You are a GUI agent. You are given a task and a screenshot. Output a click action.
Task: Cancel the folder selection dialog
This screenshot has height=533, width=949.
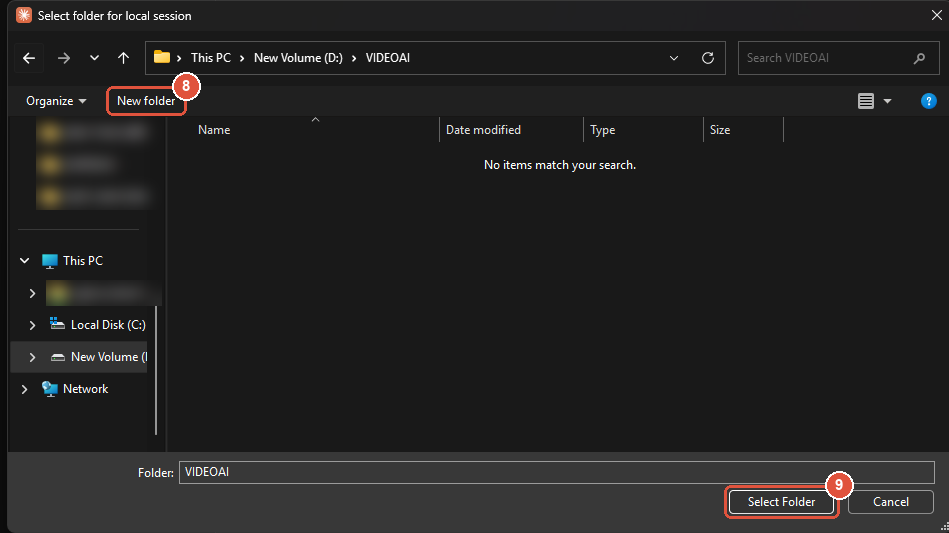tap(890, 502)
